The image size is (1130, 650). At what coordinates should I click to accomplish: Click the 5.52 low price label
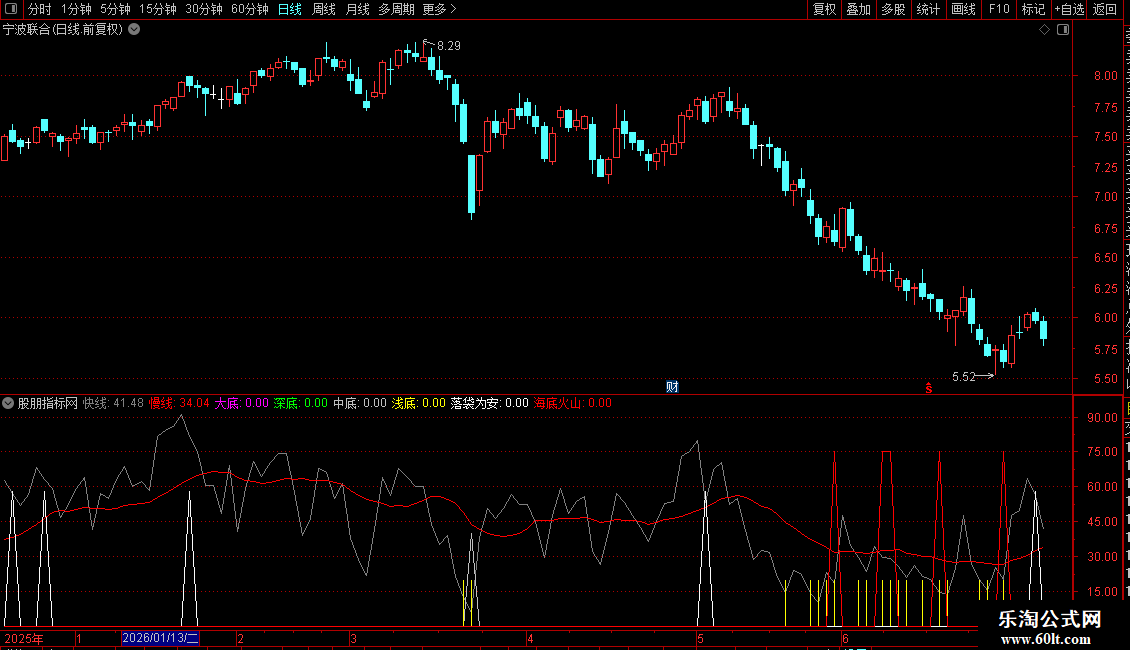[x=964, y=377]
